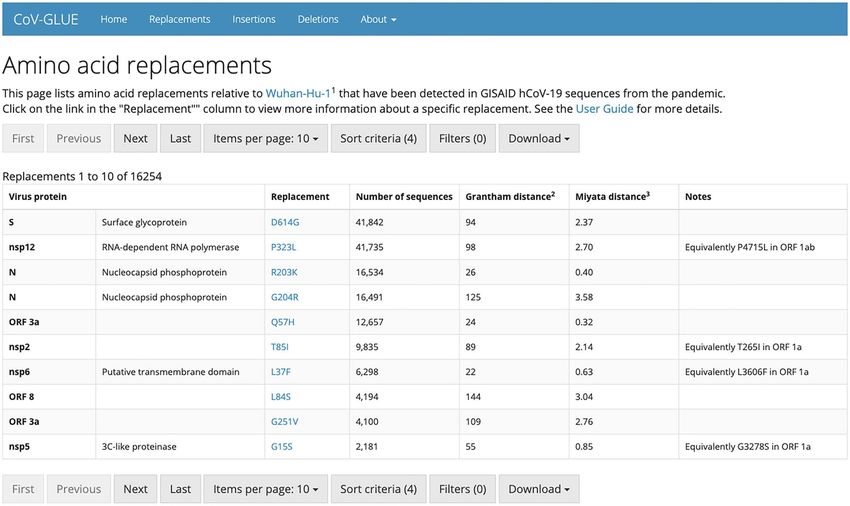Select the Amino acid replacements heading

click(x=137, y=66)
